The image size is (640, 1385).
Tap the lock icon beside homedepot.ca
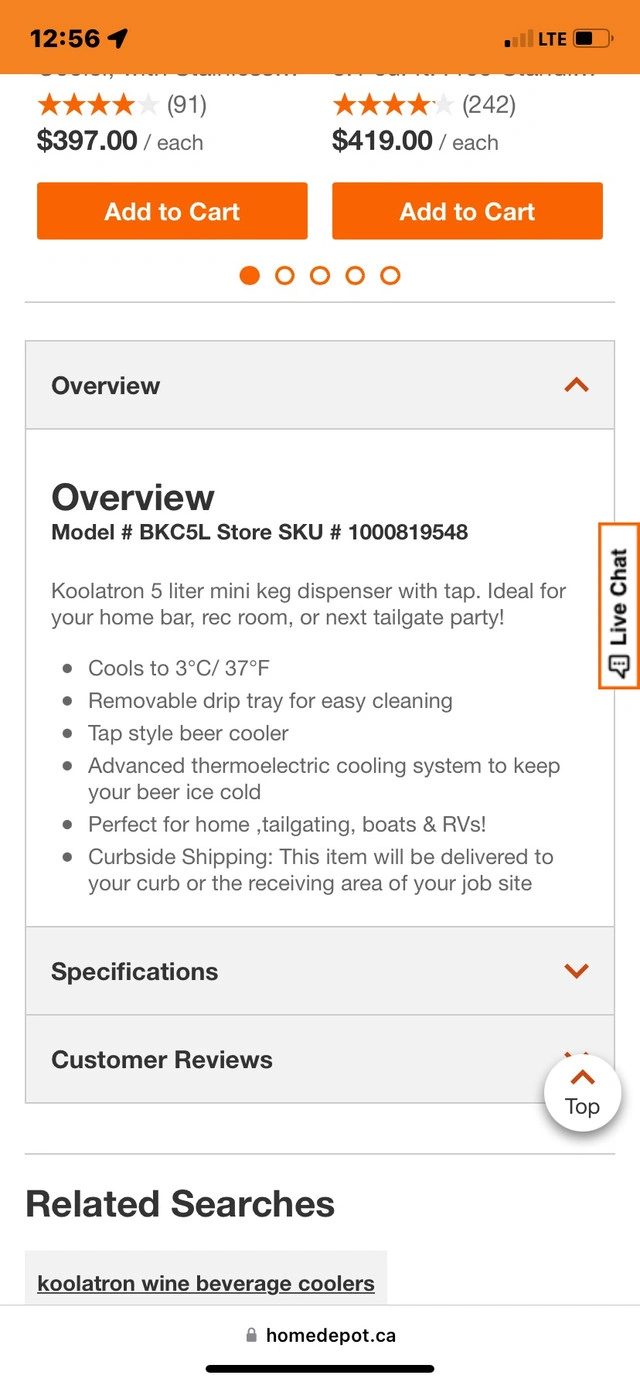pos(251,1335)
